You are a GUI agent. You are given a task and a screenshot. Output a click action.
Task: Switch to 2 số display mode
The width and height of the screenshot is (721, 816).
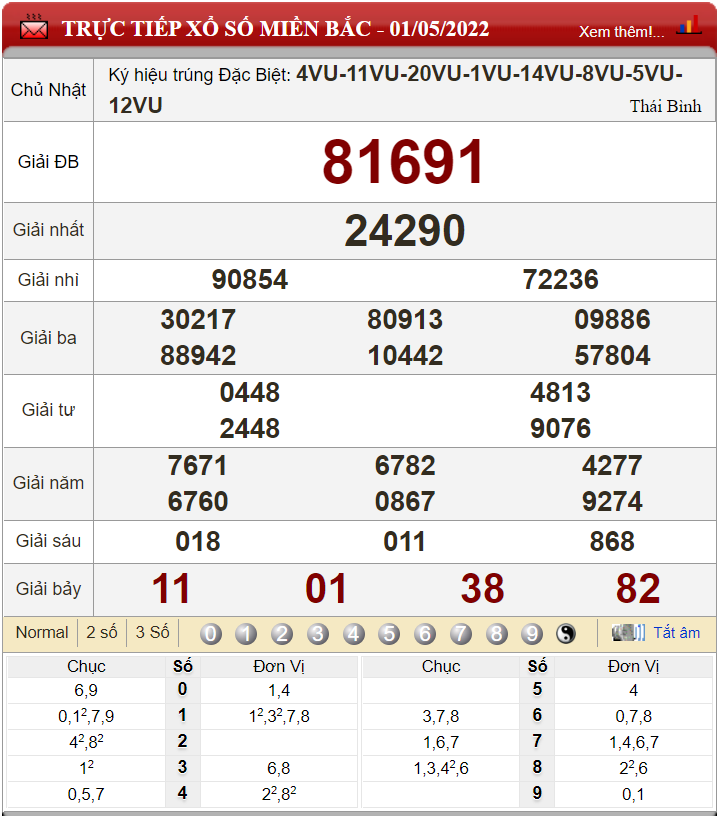[x=102, y=632]
